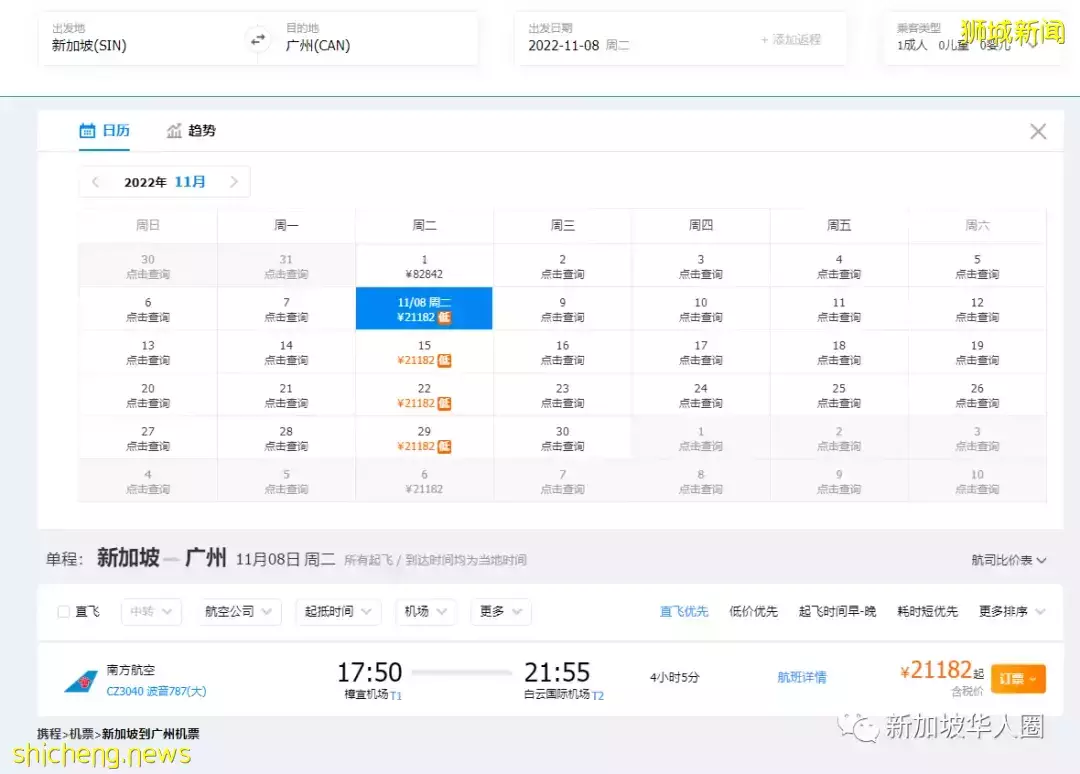This screenshot has width=1080, height=774.
Task: Select November 15 on the calendar
Action: 423,351
